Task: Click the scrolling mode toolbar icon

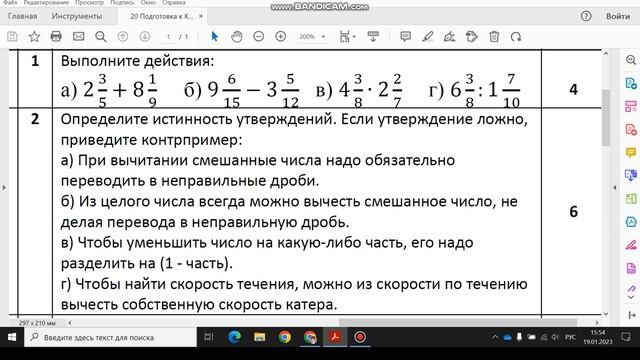Action: 373,37
